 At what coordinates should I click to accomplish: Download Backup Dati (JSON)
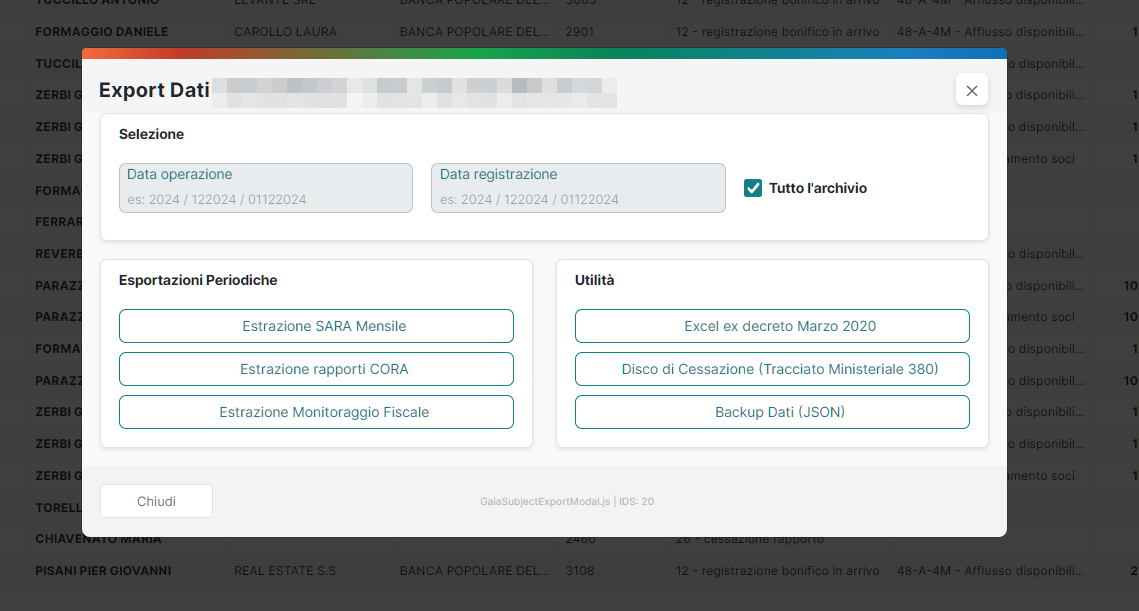772,412
